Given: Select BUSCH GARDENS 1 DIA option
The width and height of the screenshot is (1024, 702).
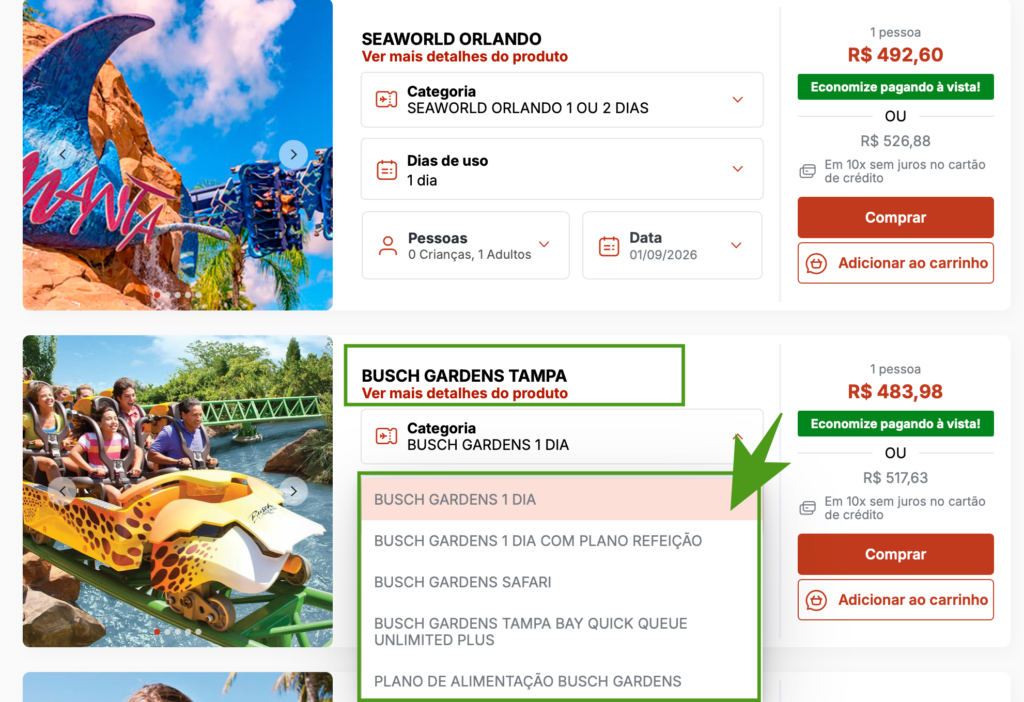Looking at the screenshot, I should 560,500.
